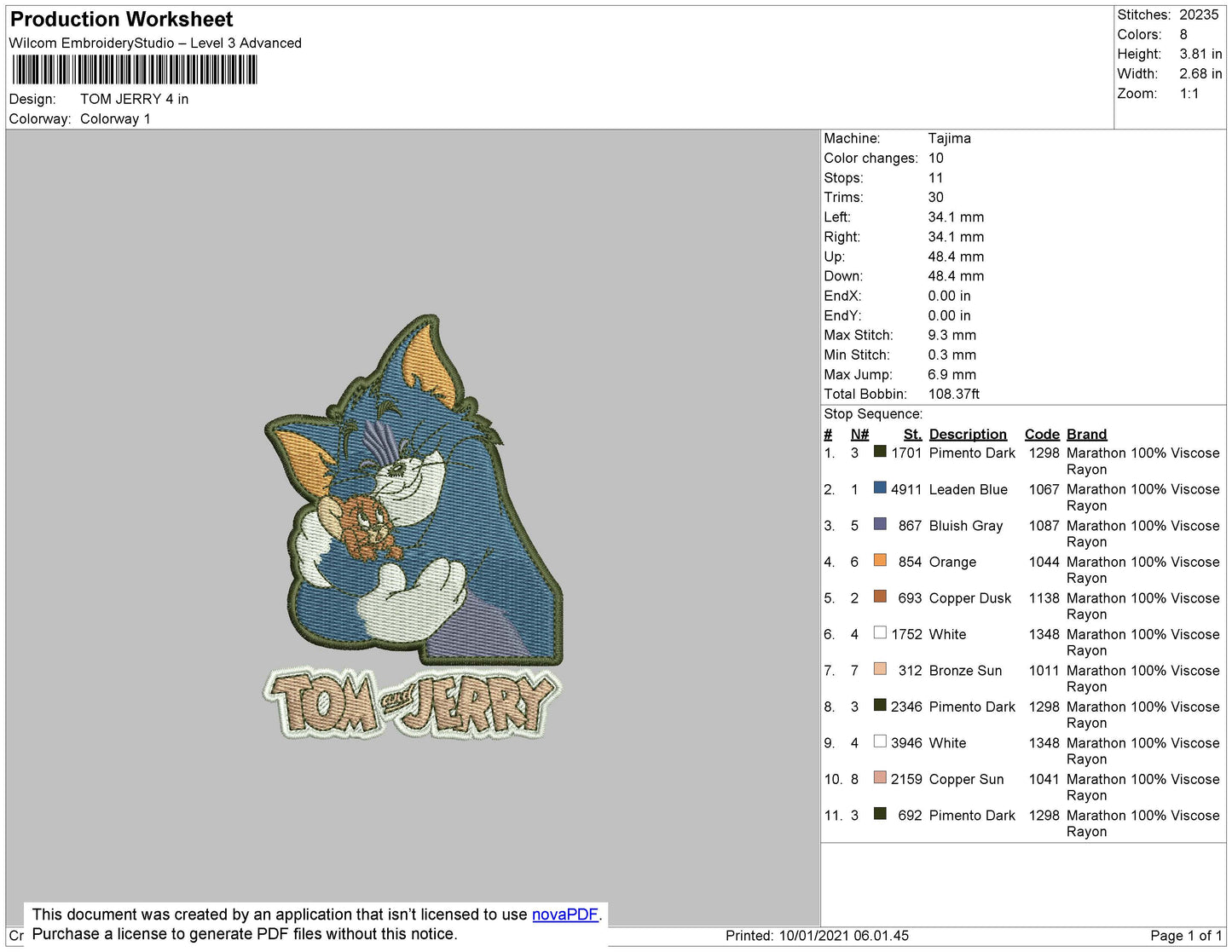Image resolution: width=1232 pixels, height=952 pixels.
Task: Select the Pimento Dark swatch in stop 1
Action: 880,452
